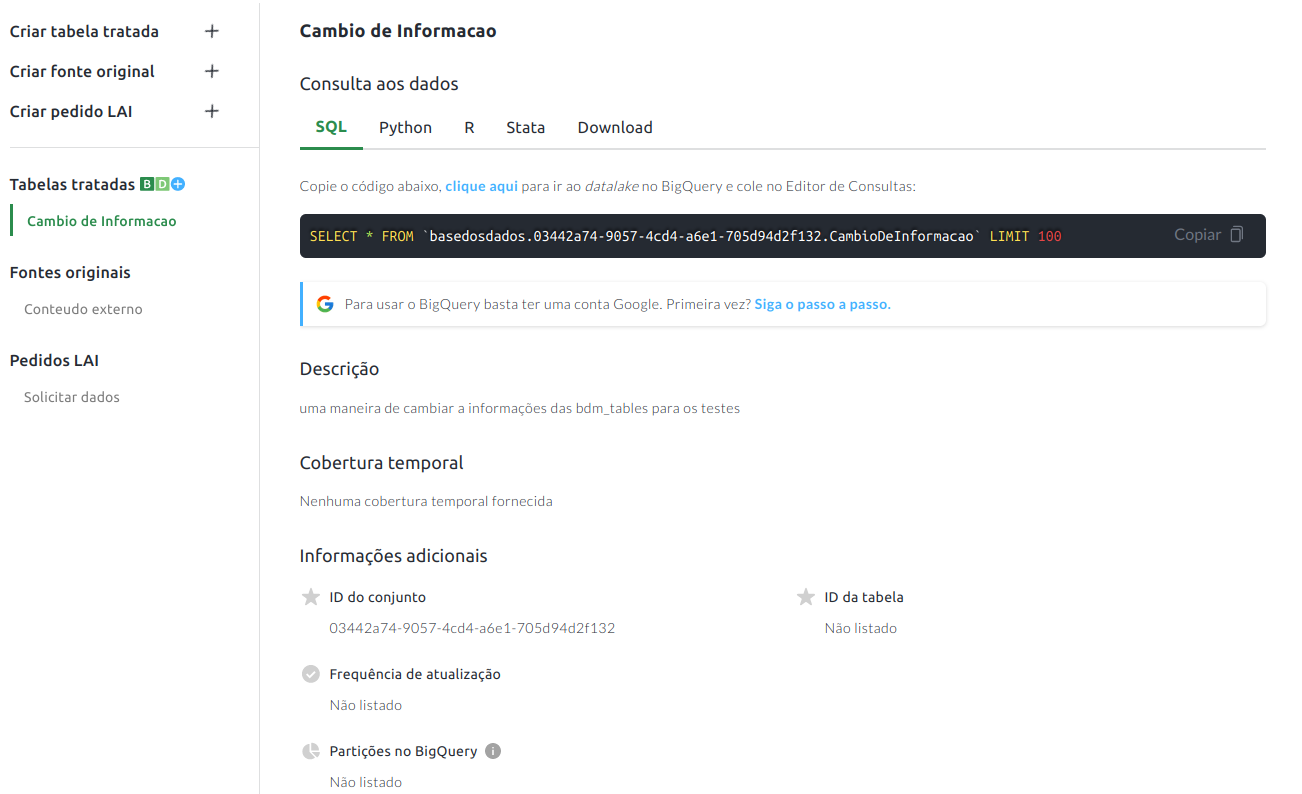The height and width of the screenshot is (794, 1302).
Task: Click 'Não listado' under ID da tabela
Action: pyautogui.click(x=861, y=628)
